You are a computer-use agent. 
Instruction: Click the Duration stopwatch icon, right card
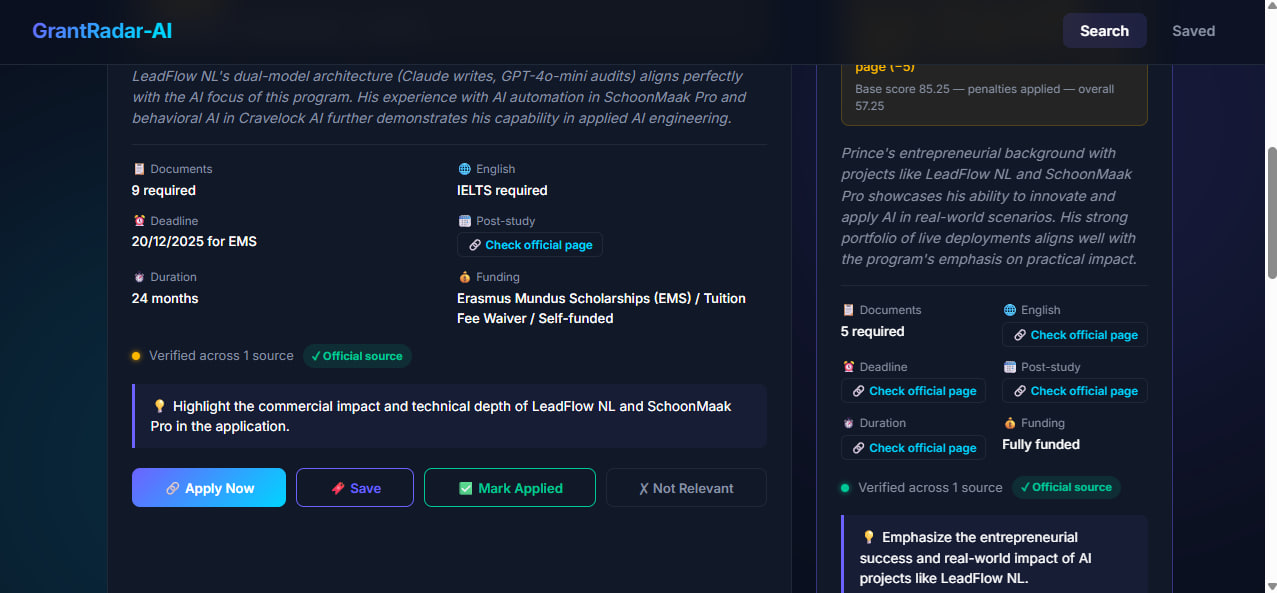point(848,423)
